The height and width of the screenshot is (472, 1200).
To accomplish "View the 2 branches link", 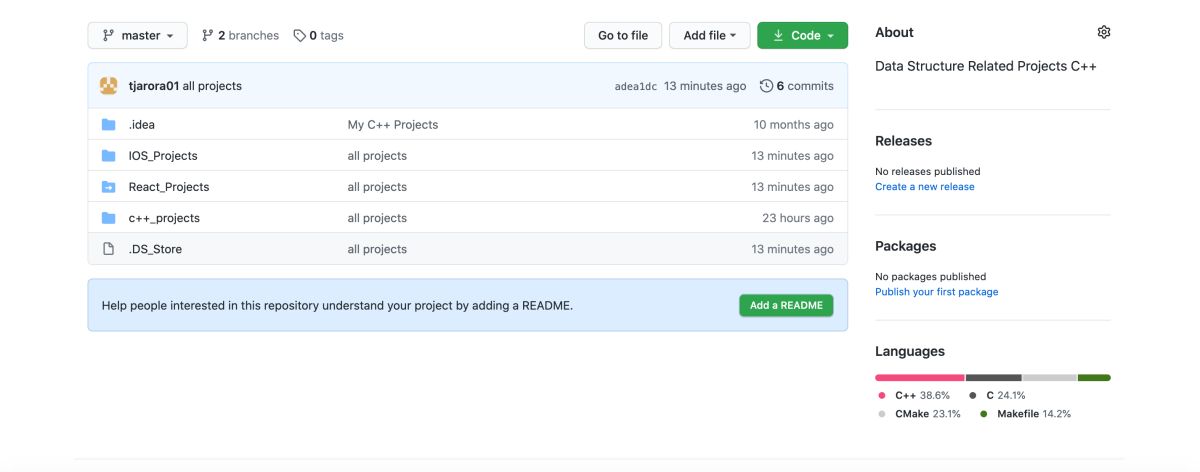I will 240,35.
